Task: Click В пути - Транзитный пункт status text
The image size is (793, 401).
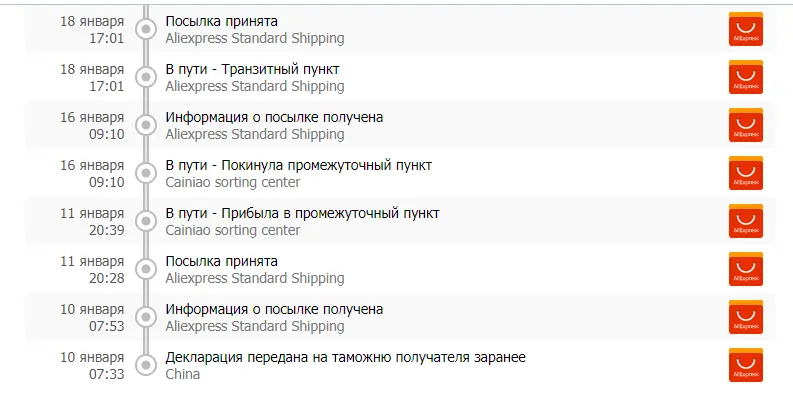Action: tap(252, 69)
